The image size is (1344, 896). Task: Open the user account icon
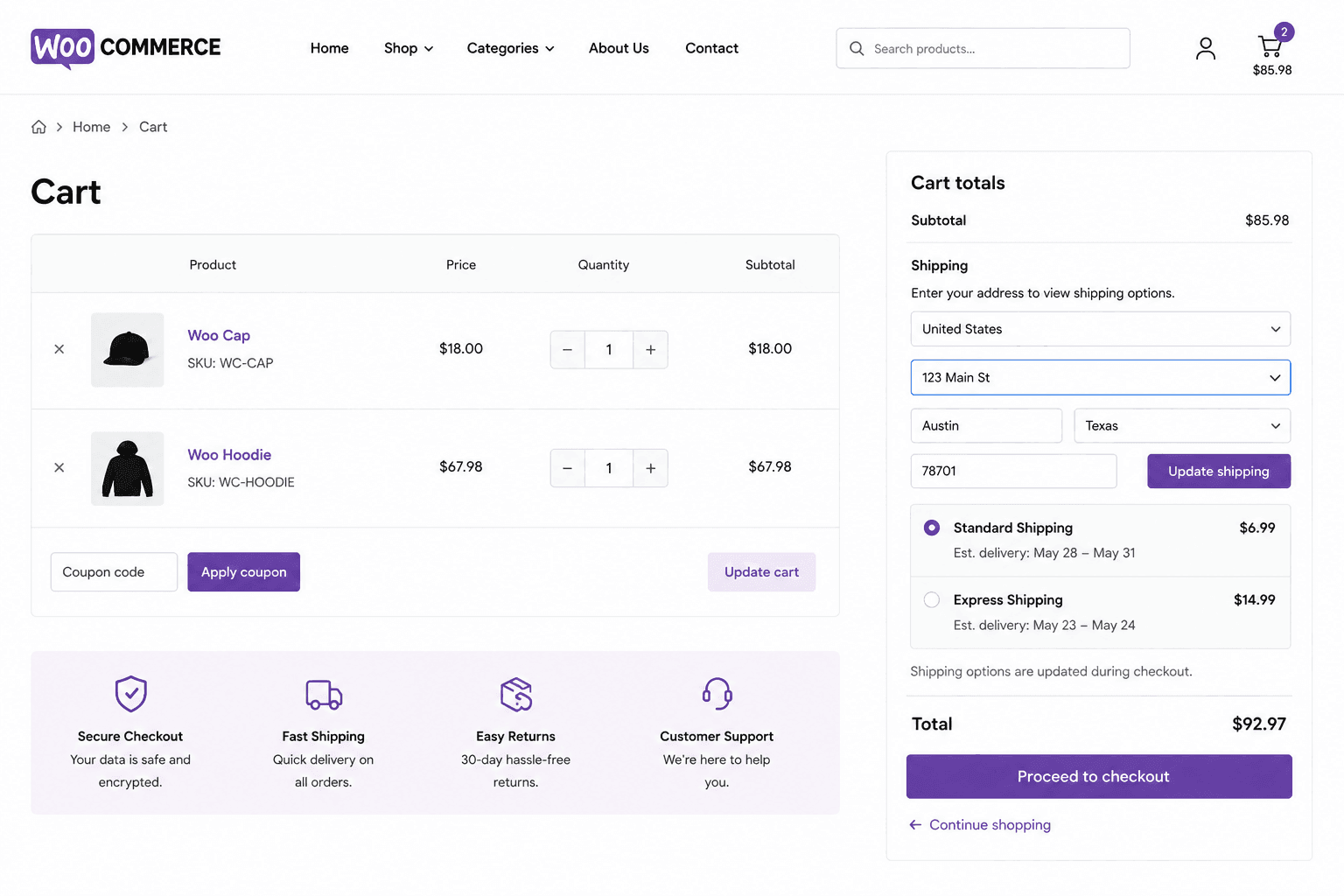[1206, 48]
